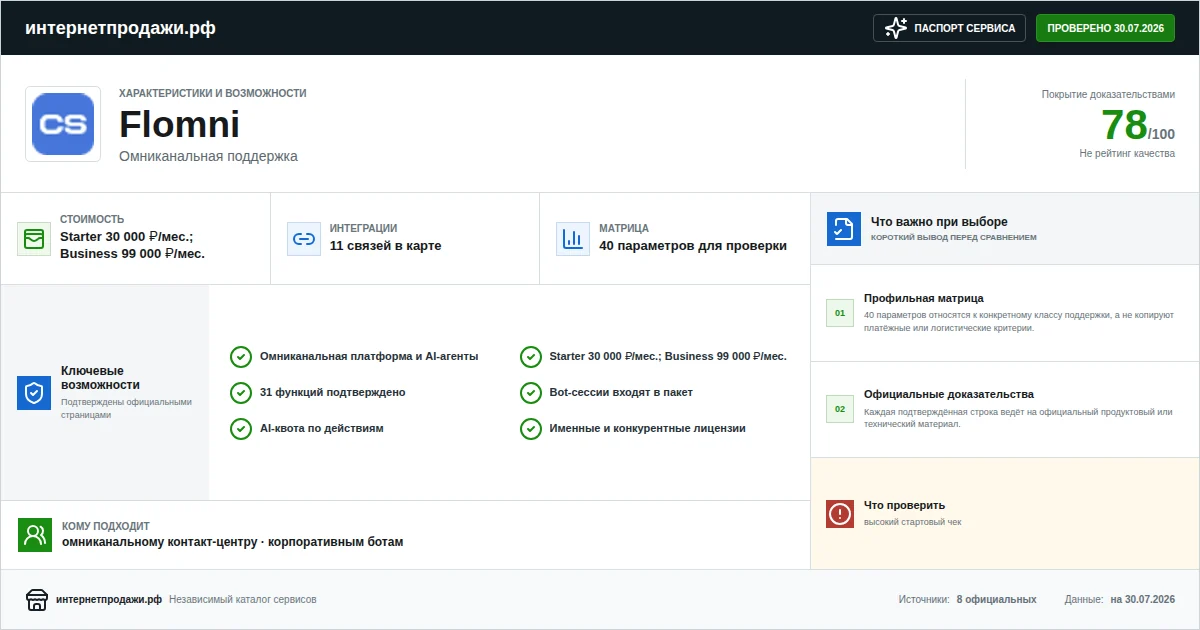Image resolution: width=1200 pixels, height=630 pixels.
Task: Click the 8 официальных sources value
Action: coord(996,600)
